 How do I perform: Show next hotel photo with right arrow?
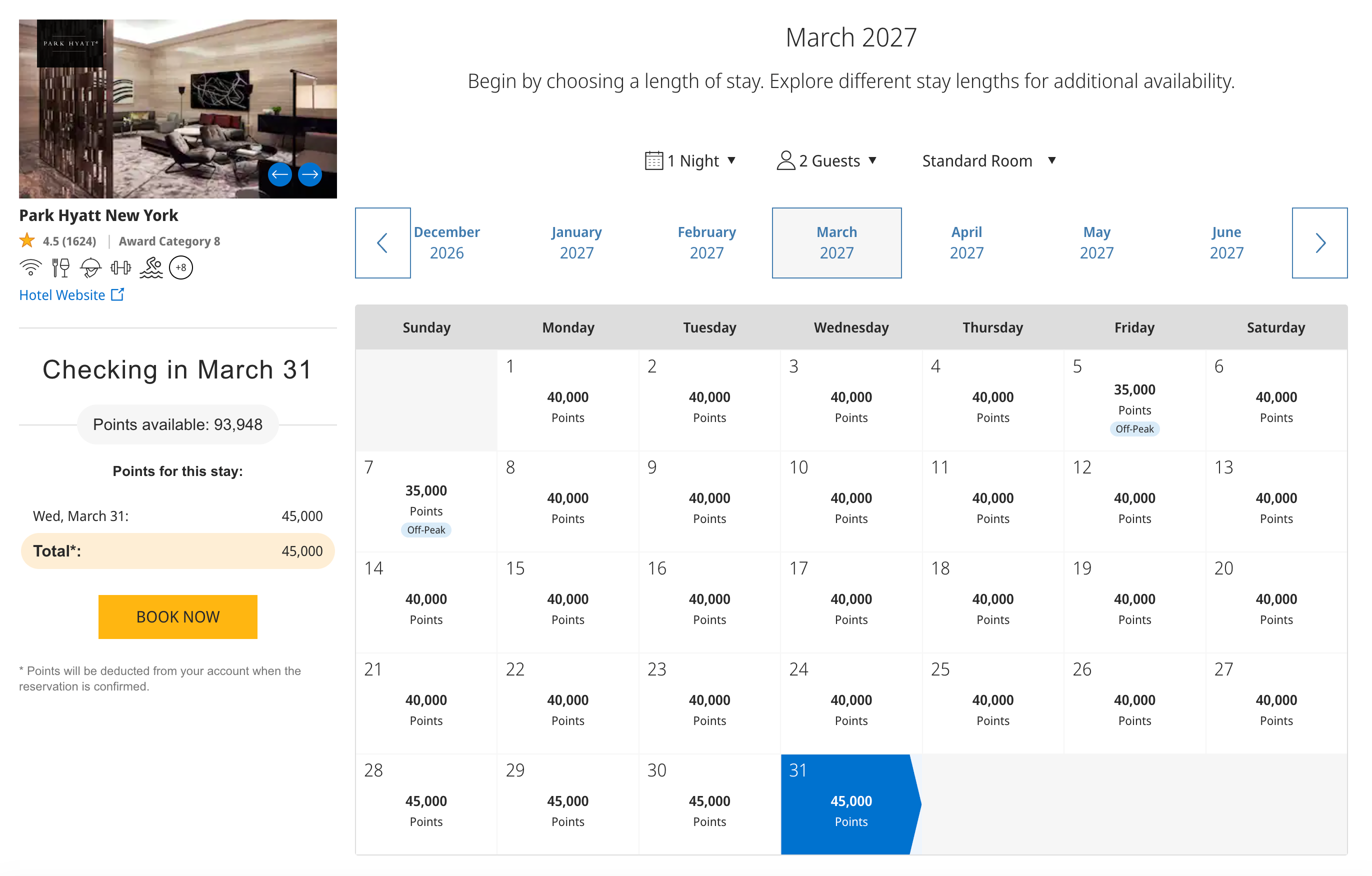pyautogui.click(x=310, y=174)
